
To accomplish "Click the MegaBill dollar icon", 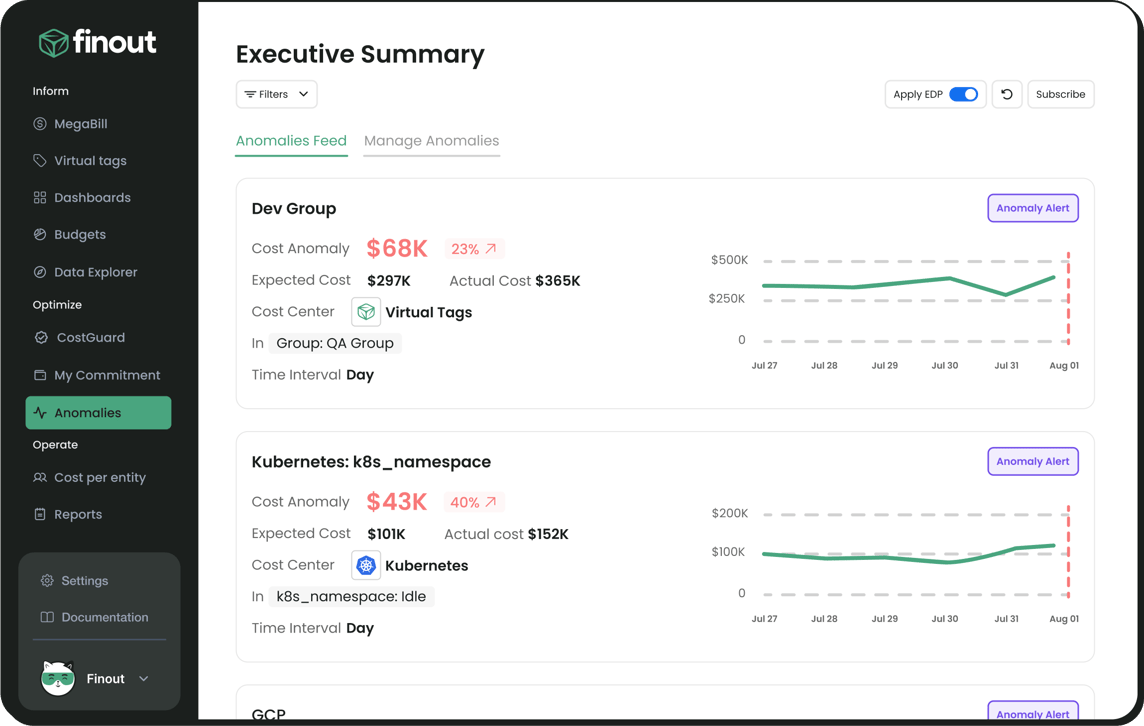I will click(x=40, y=124).
